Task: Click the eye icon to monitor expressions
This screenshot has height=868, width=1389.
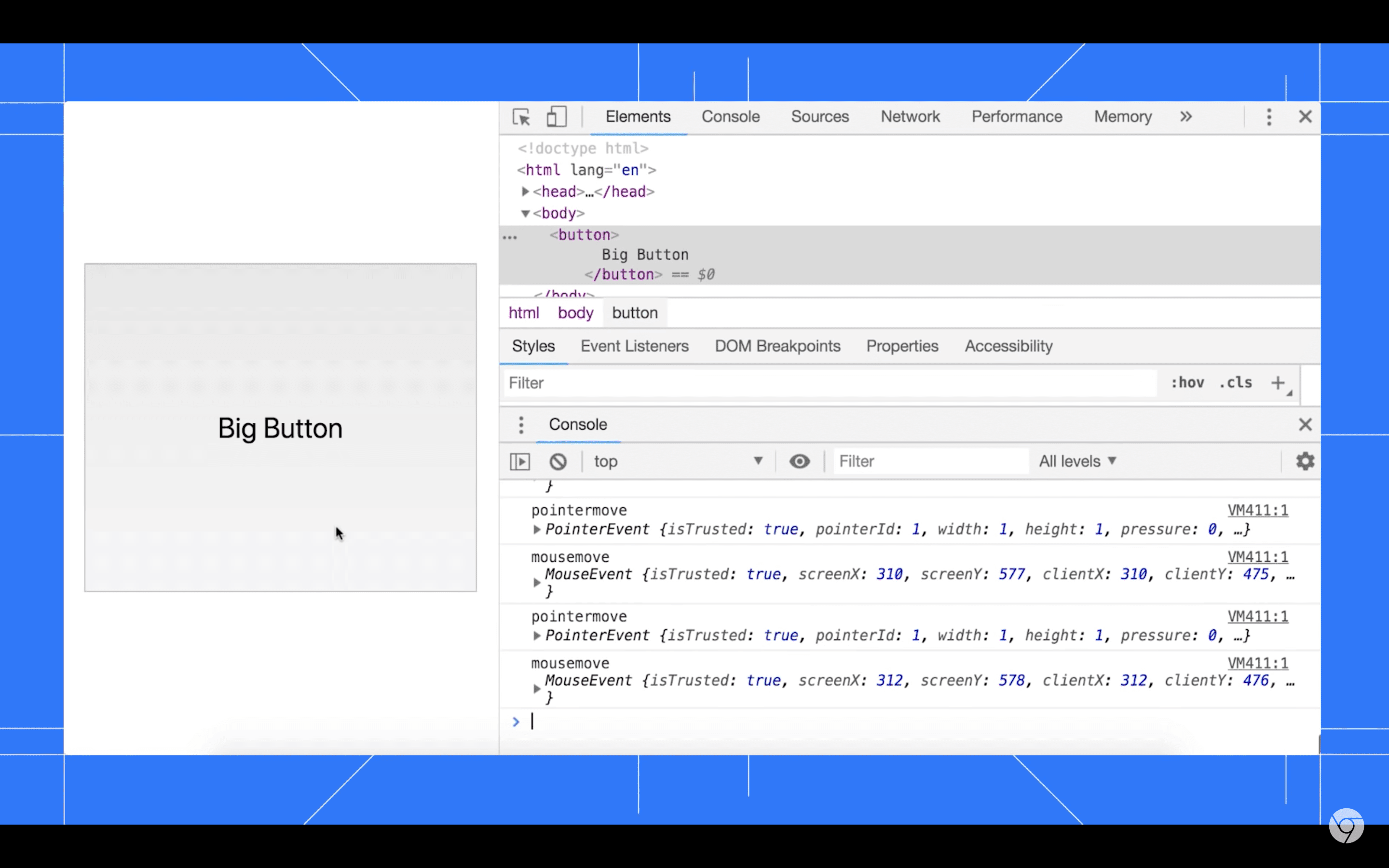Action: click(800, 461)
